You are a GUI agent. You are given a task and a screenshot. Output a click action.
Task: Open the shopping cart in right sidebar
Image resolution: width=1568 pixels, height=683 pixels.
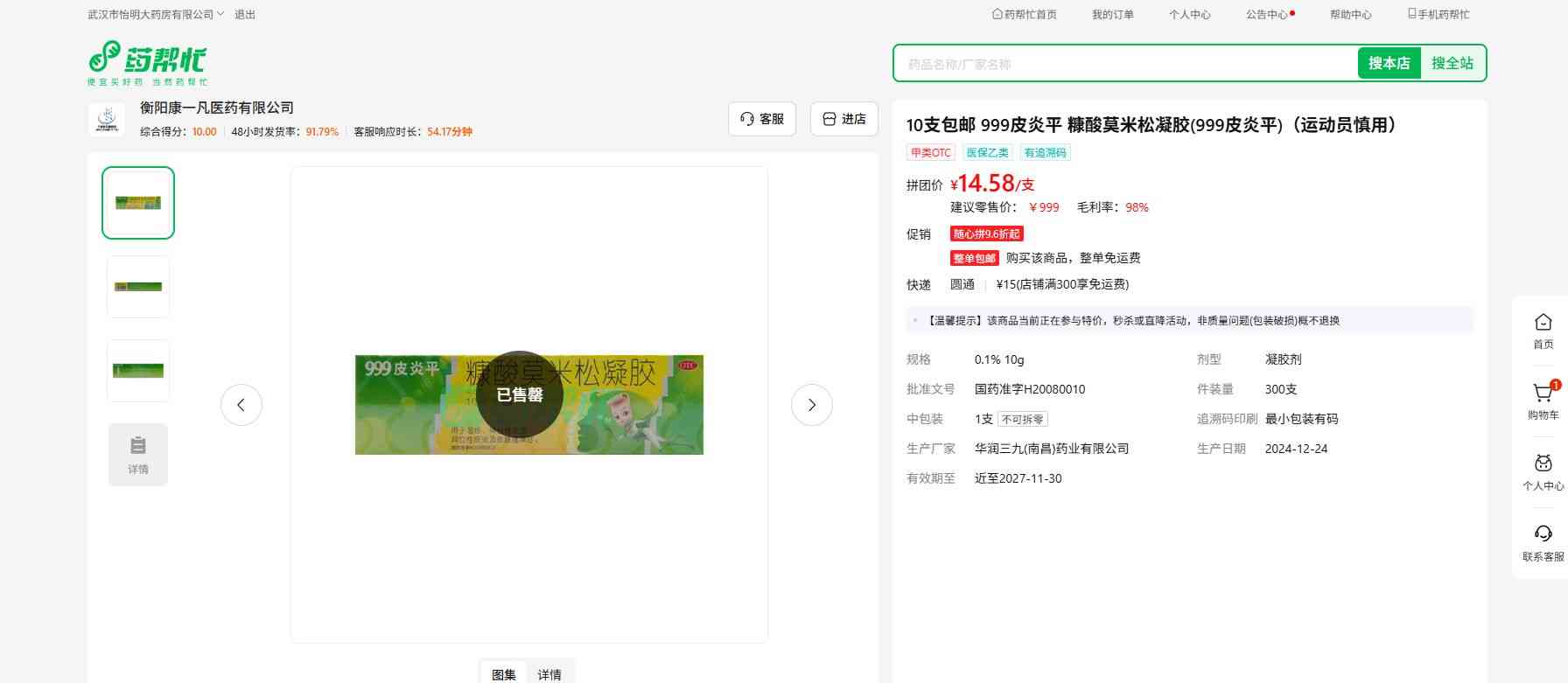(1543, 400)
